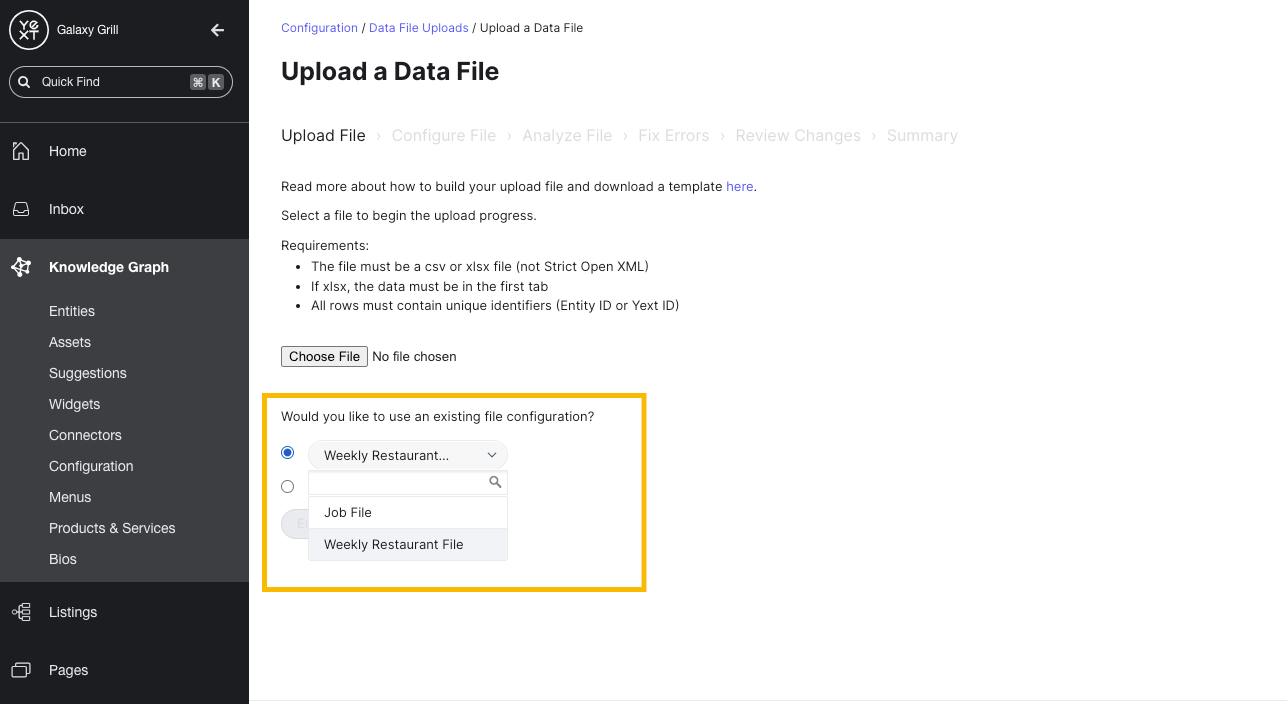Collapse the Weekly Restaurant dropdown
1287x704 pixels.
(408, 455)
